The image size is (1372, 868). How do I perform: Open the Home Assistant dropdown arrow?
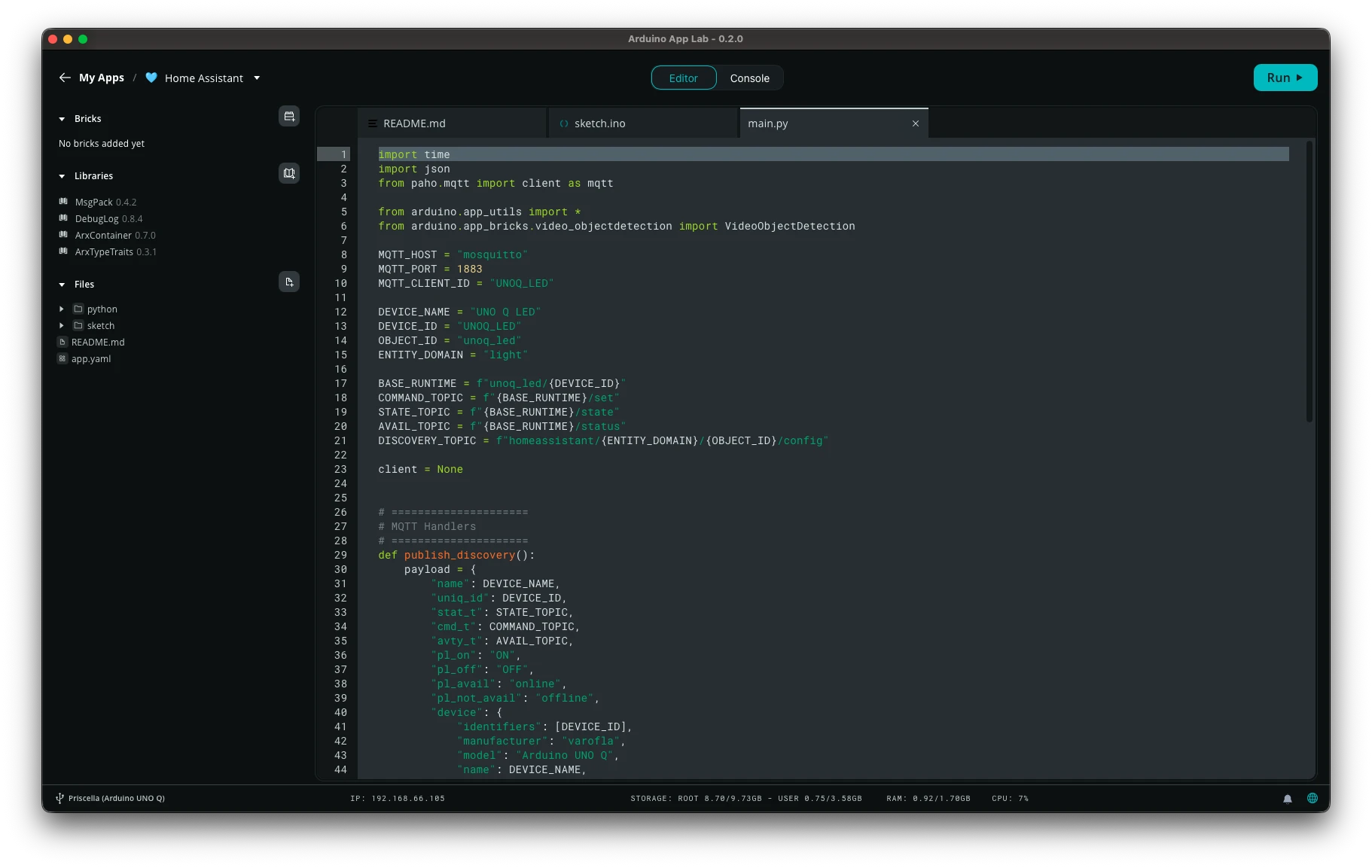tap(257, 78)
